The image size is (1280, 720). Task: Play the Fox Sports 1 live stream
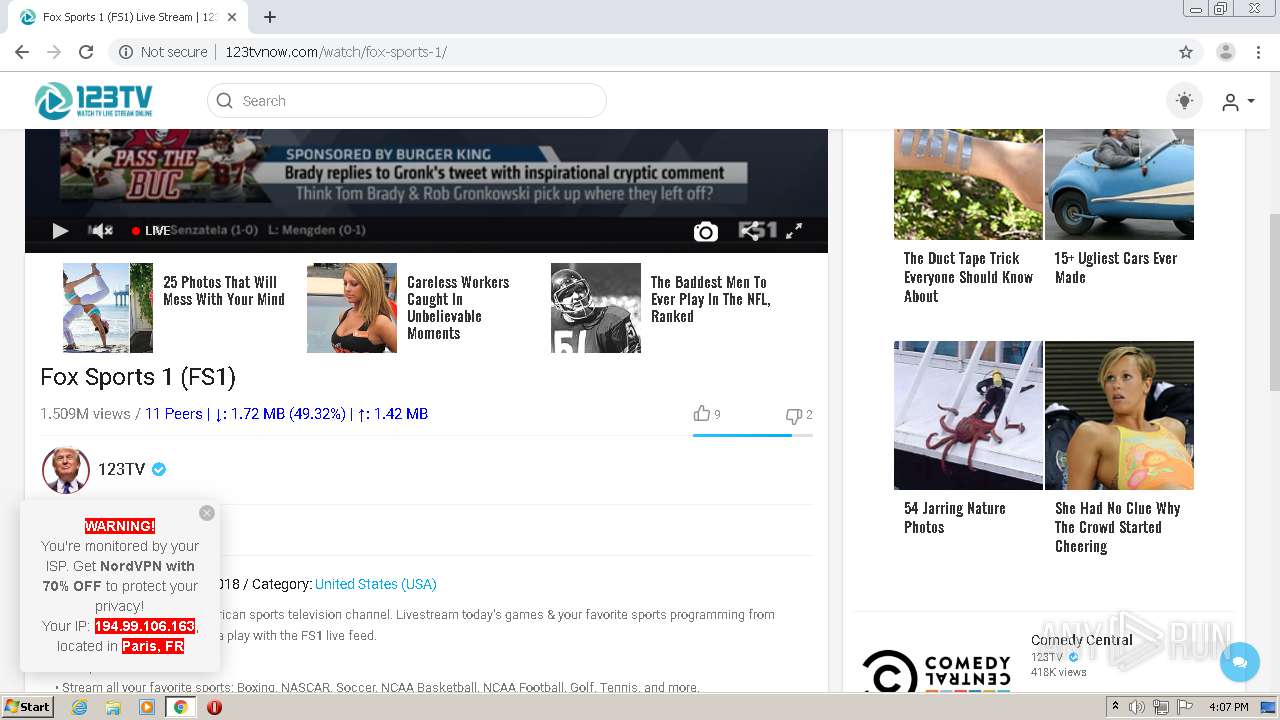click(x=60, y=231)
